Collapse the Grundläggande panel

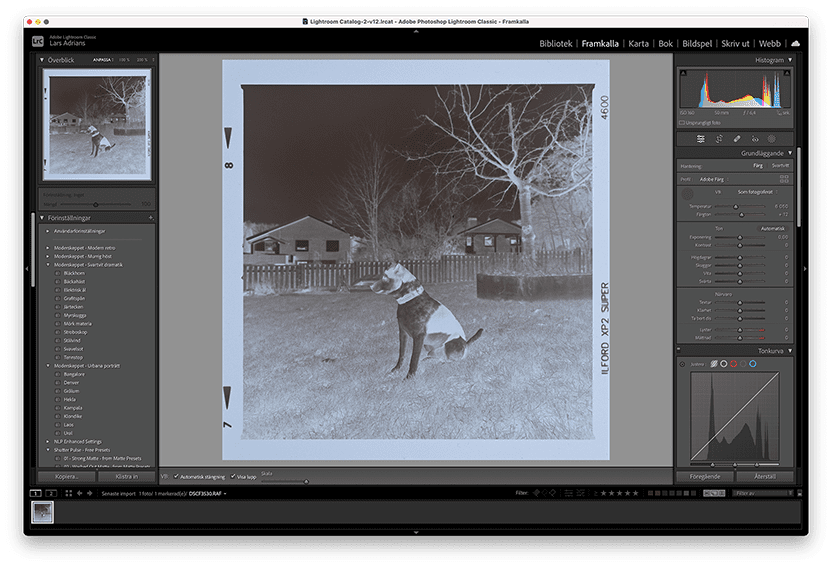click(x=790, y=153)
